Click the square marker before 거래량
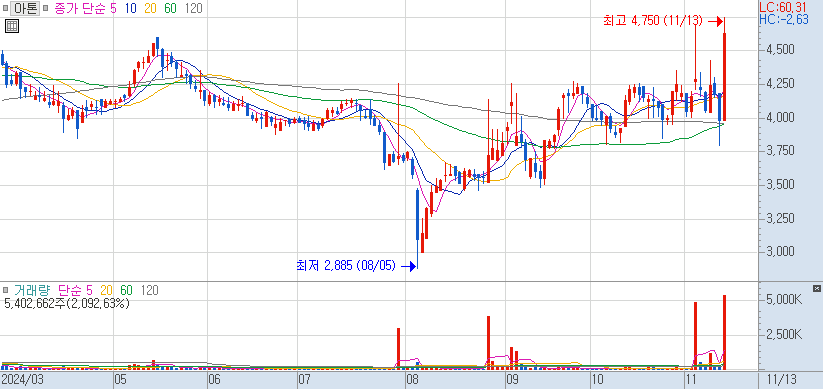The image size is (823, 389). (6, 290)
